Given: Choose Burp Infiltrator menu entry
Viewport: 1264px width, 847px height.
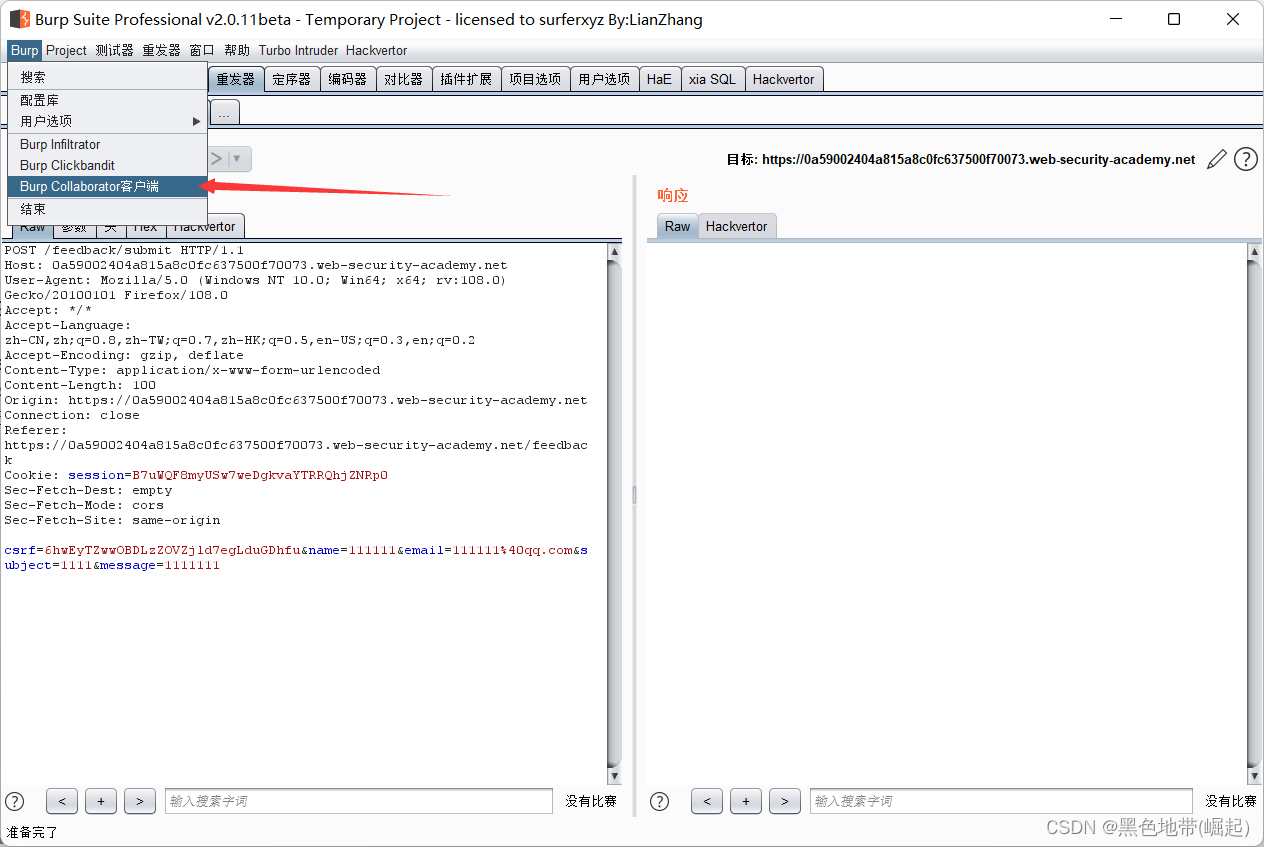Looking at the screenshot, I should (107, 145).
